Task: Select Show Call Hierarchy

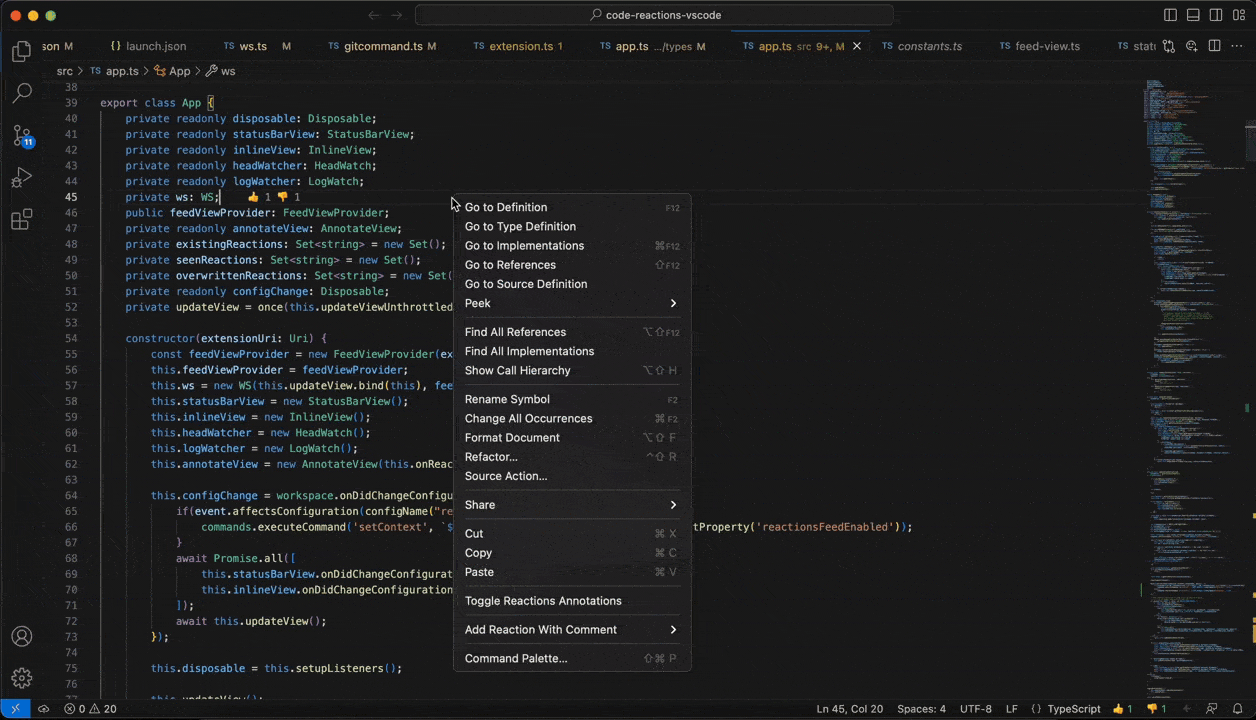Action: tap(572, 370)
